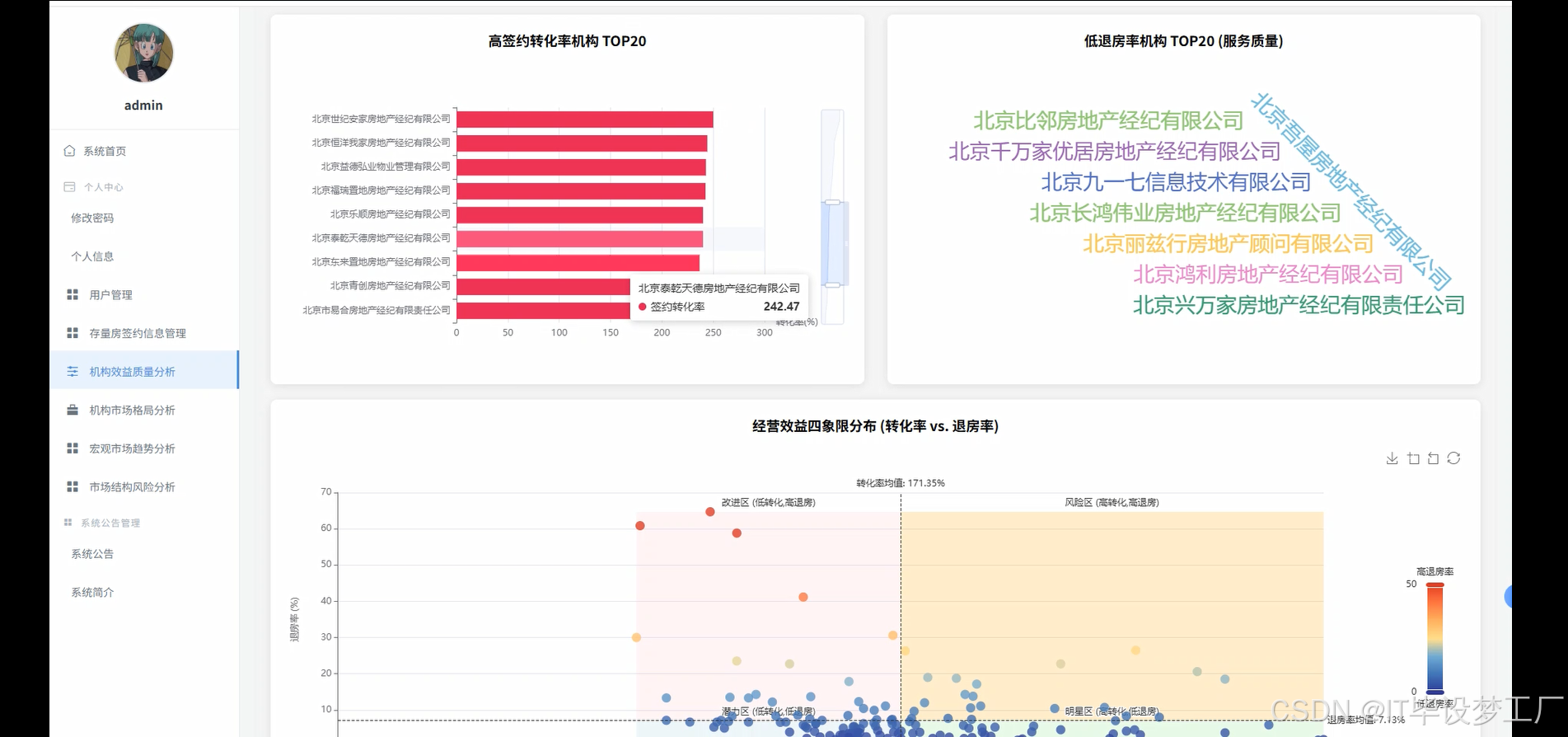Screen dimensions: 1568x737
Task: Click the highlighted bar for 北京泰乾天德房地产经纪有限公司
Action: pyautogui.click(x=580, y=239)
